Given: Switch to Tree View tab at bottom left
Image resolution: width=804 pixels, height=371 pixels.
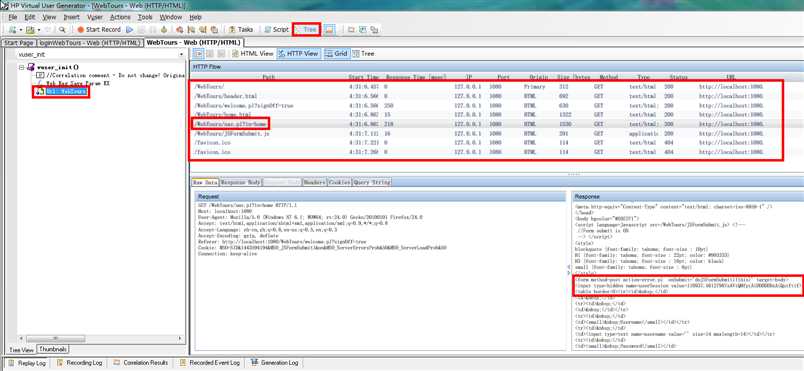Looking at the screenshot, I should [x=22, y=349].
